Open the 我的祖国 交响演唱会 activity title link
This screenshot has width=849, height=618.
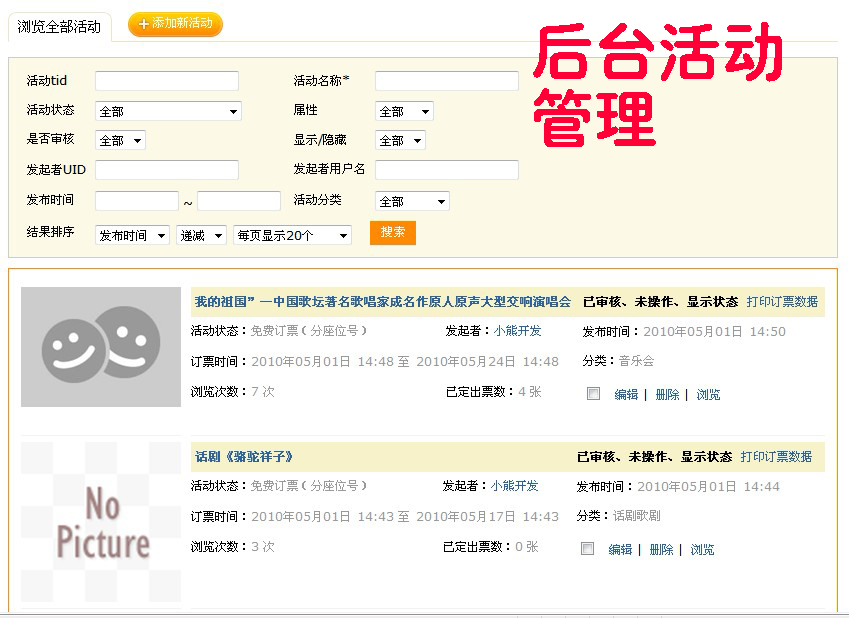(382, 302)
